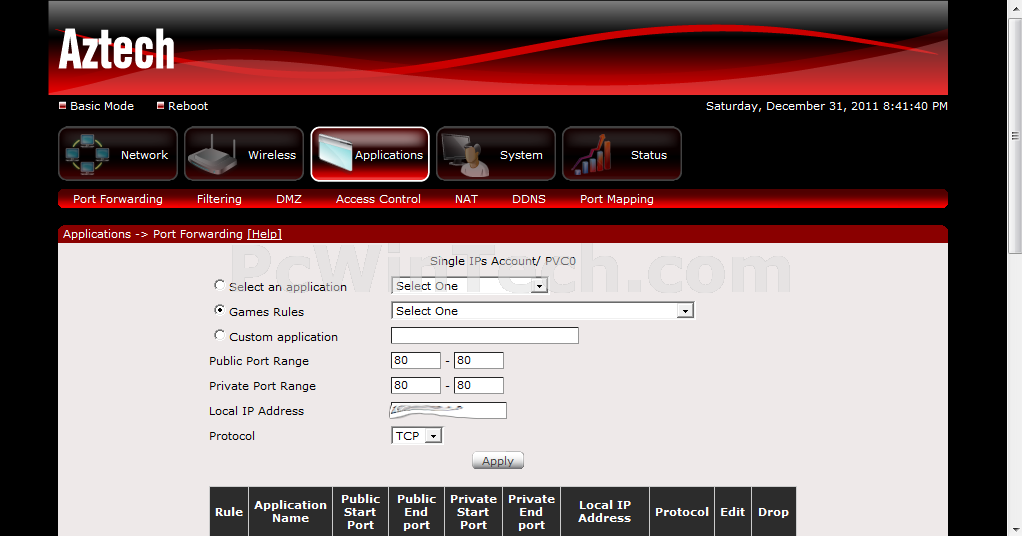1022x536 pixels.
Task: Select the Games Rules radio button
Action: point(220,310)
